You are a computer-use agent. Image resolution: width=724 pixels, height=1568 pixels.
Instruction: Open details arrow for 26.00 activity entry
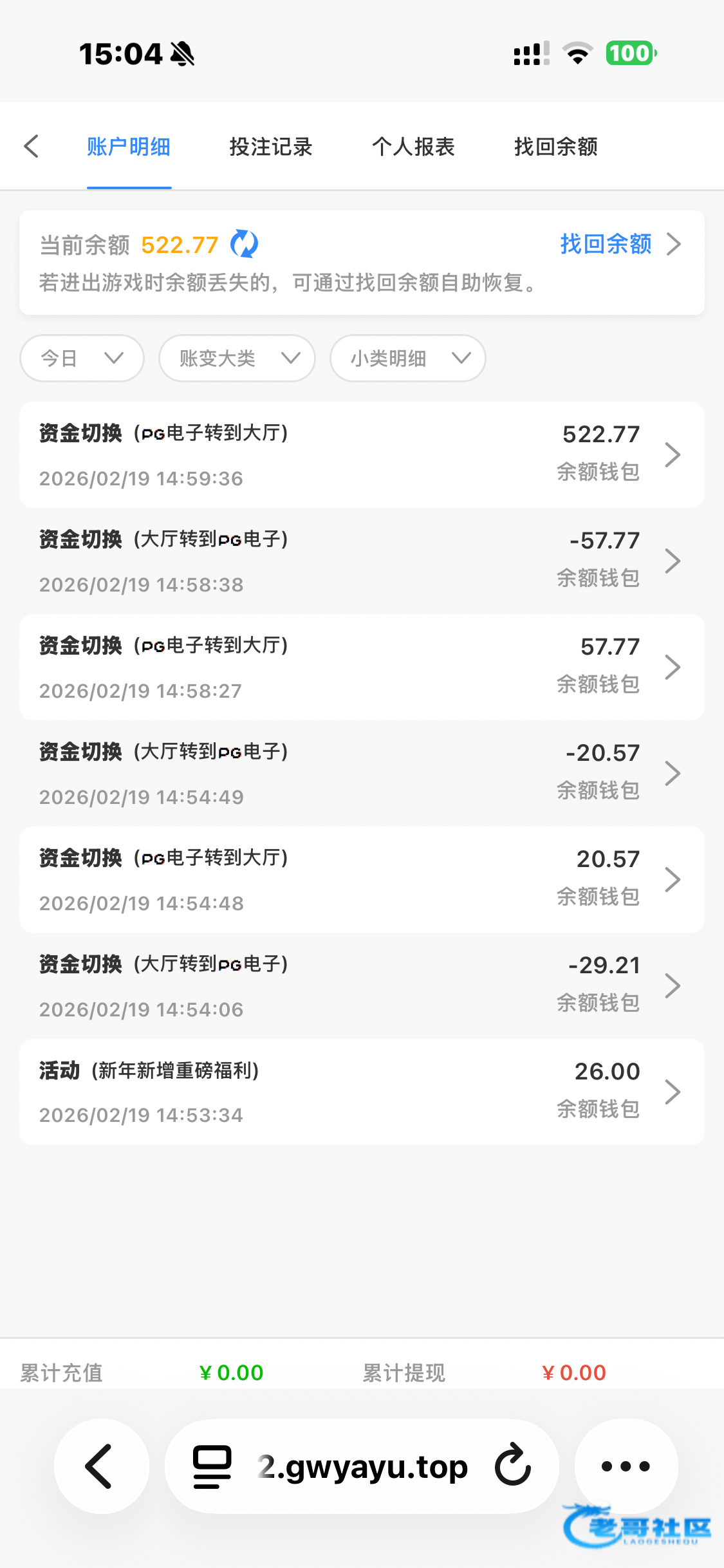(673, 1092)
